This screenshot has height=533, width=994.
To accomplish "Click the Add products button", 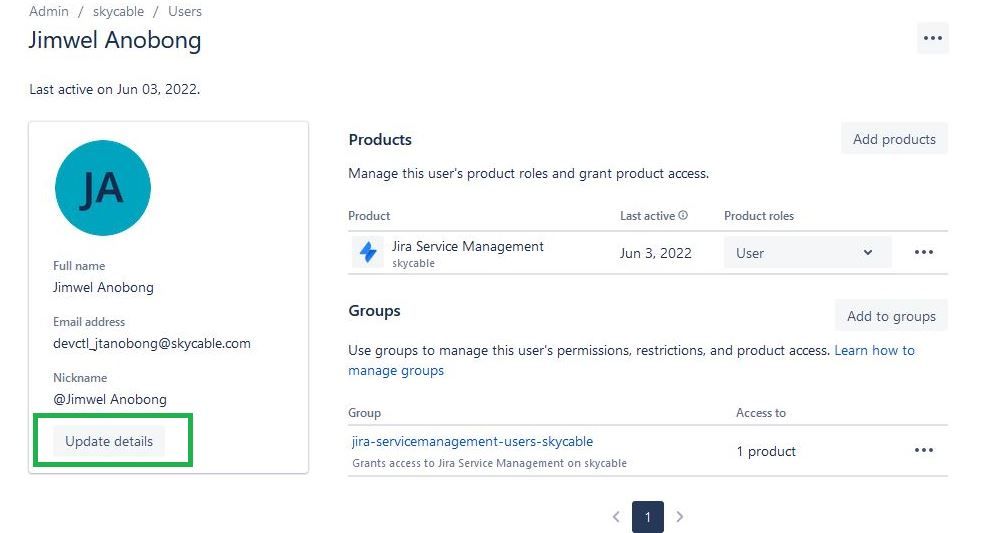I will pos(894,139).
